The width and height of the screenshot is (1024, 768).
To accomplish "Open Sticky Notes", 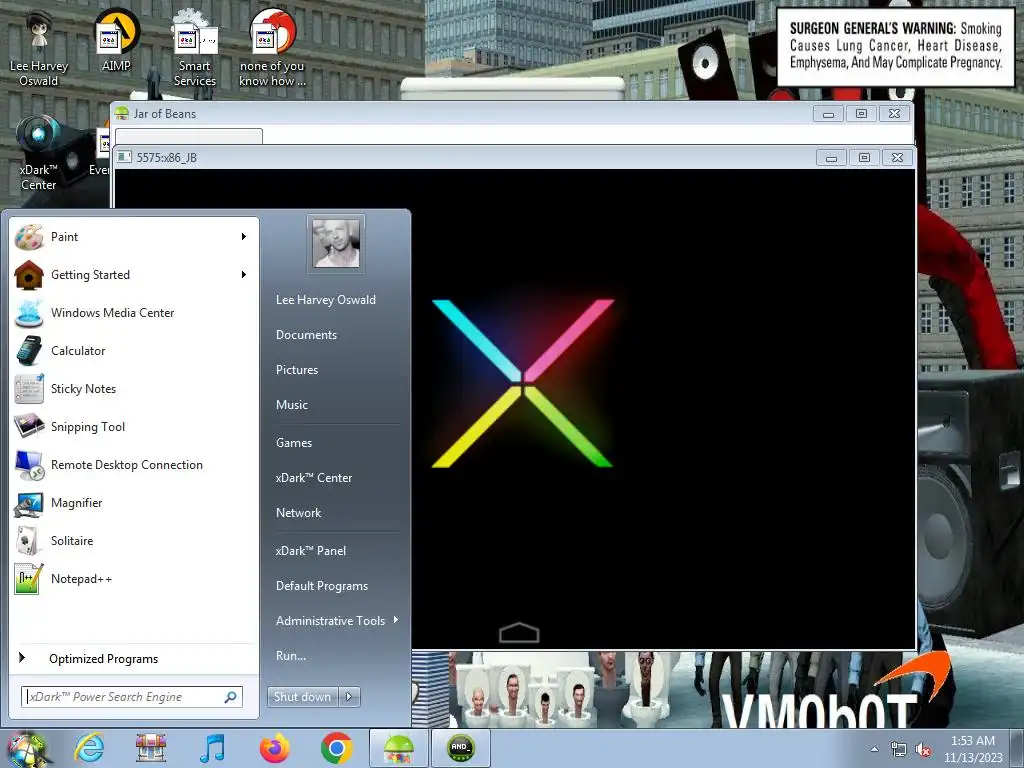I will pos(134,389).
